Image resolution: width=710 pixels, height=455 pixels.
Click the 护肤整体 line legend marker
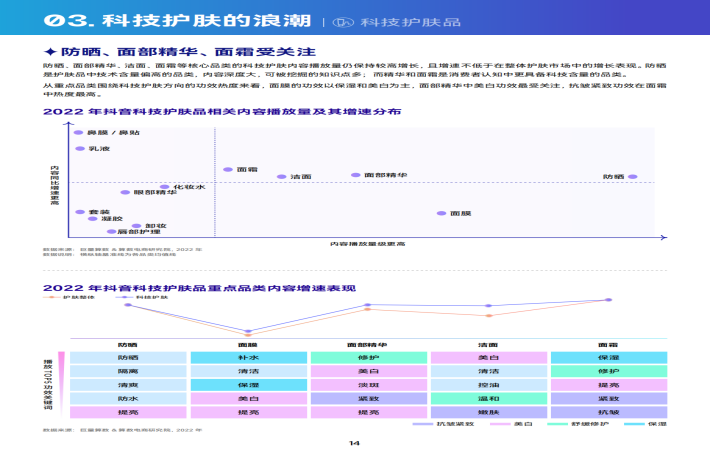coord(56,297)
